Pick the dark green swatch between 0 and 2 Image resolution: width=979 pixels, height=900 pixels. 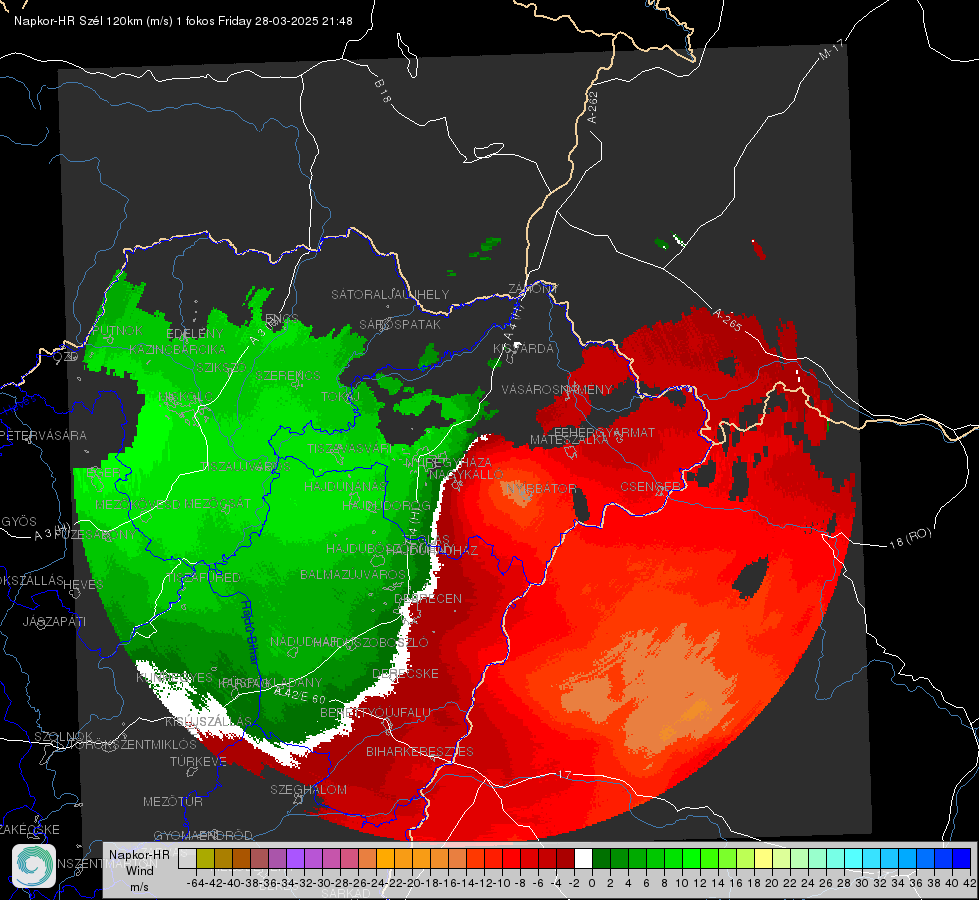[x=601, y=858]
